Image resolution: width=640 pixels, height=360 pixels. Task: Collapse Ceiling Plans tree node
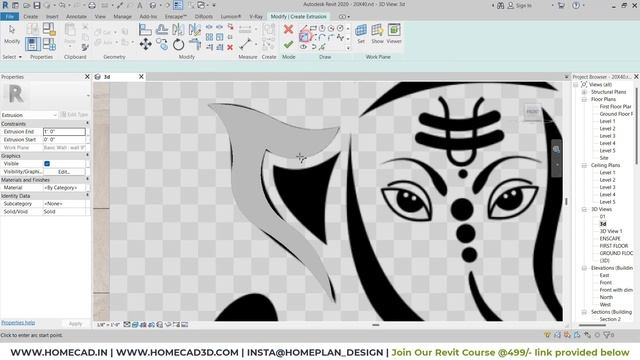tap(584, 165)
